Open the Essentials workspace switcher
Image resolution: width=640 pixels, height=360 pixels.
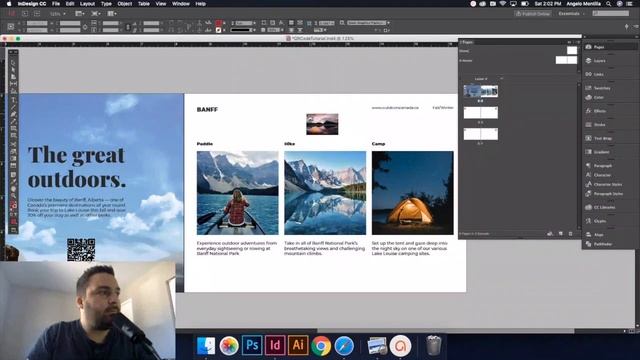(571, 13)
